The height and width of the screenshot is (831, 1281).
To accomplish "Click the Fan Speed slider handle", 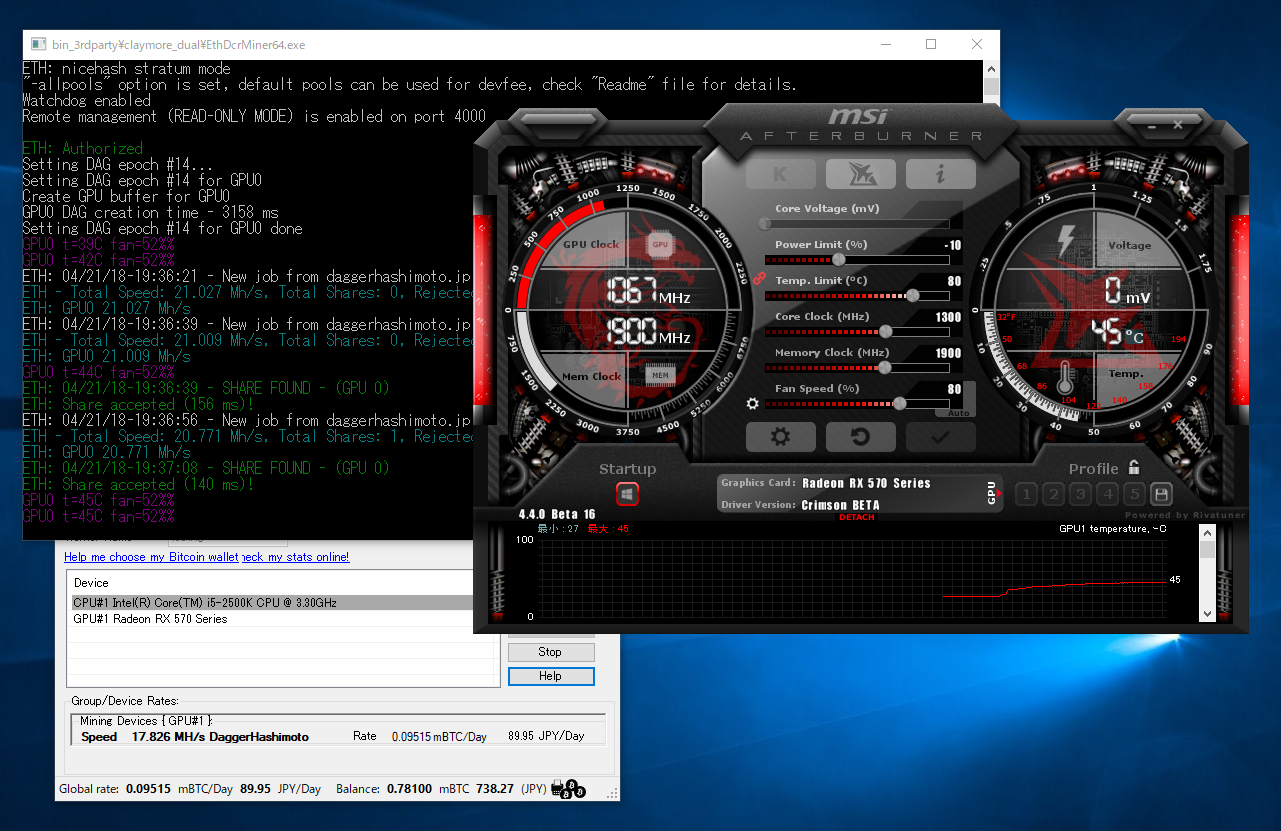I will coord(900,404).
